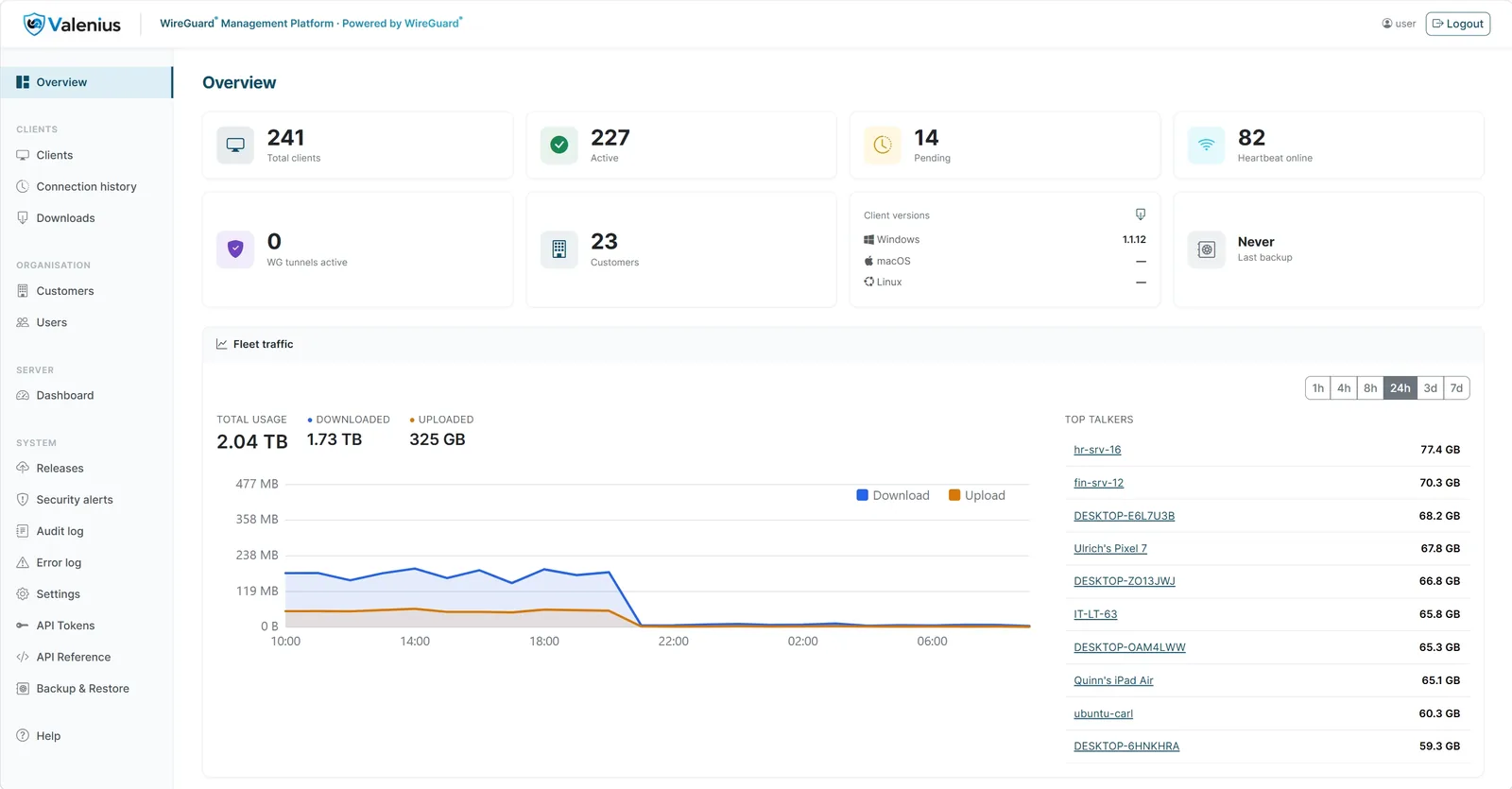This screenshot has width=1512, height=789.
Task: Open the API Tokens page
Action: [86, 626]
